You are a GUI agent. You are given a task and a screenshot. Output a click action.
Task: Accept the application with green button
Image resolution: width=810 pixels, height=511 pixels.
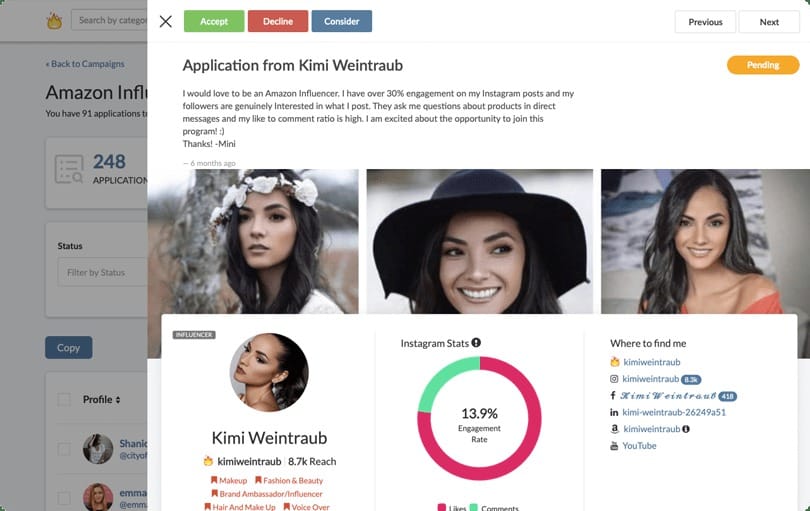[214, 21]
